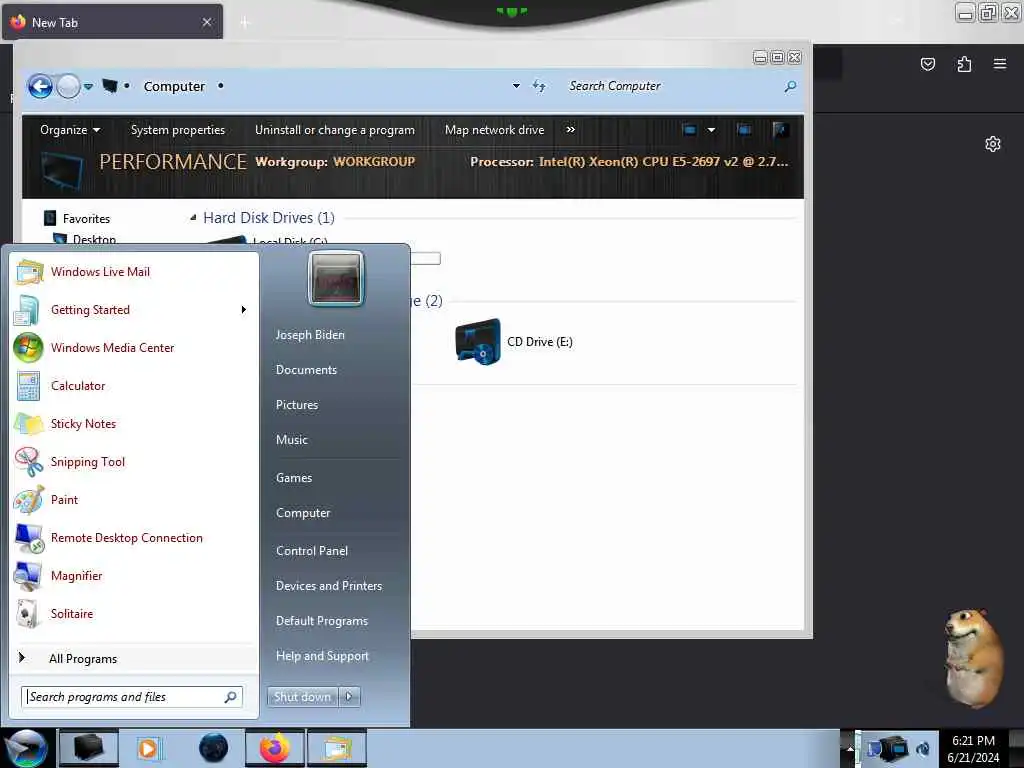Open Getting Started icon in Start menu
1024x768 pixels.
(x=27, y=310)
